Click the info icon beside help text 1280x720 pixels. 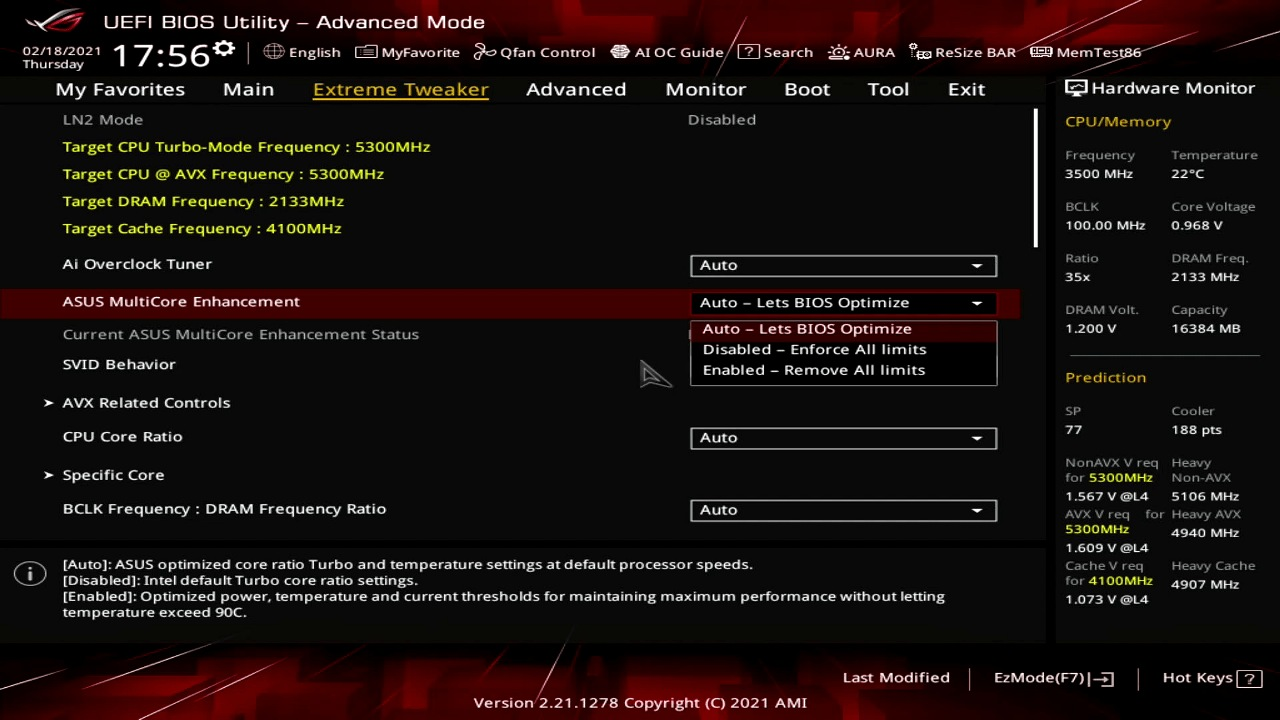30,573
